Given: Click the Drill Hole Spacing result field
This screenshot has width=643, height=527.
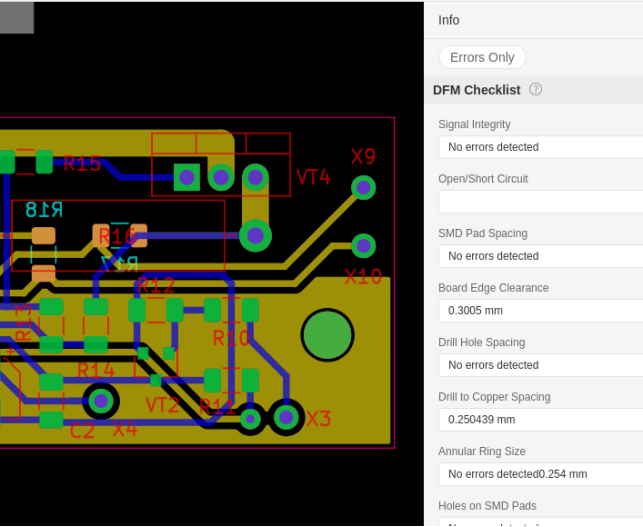Looking at the screenshot, I should (x=540, y=365).
